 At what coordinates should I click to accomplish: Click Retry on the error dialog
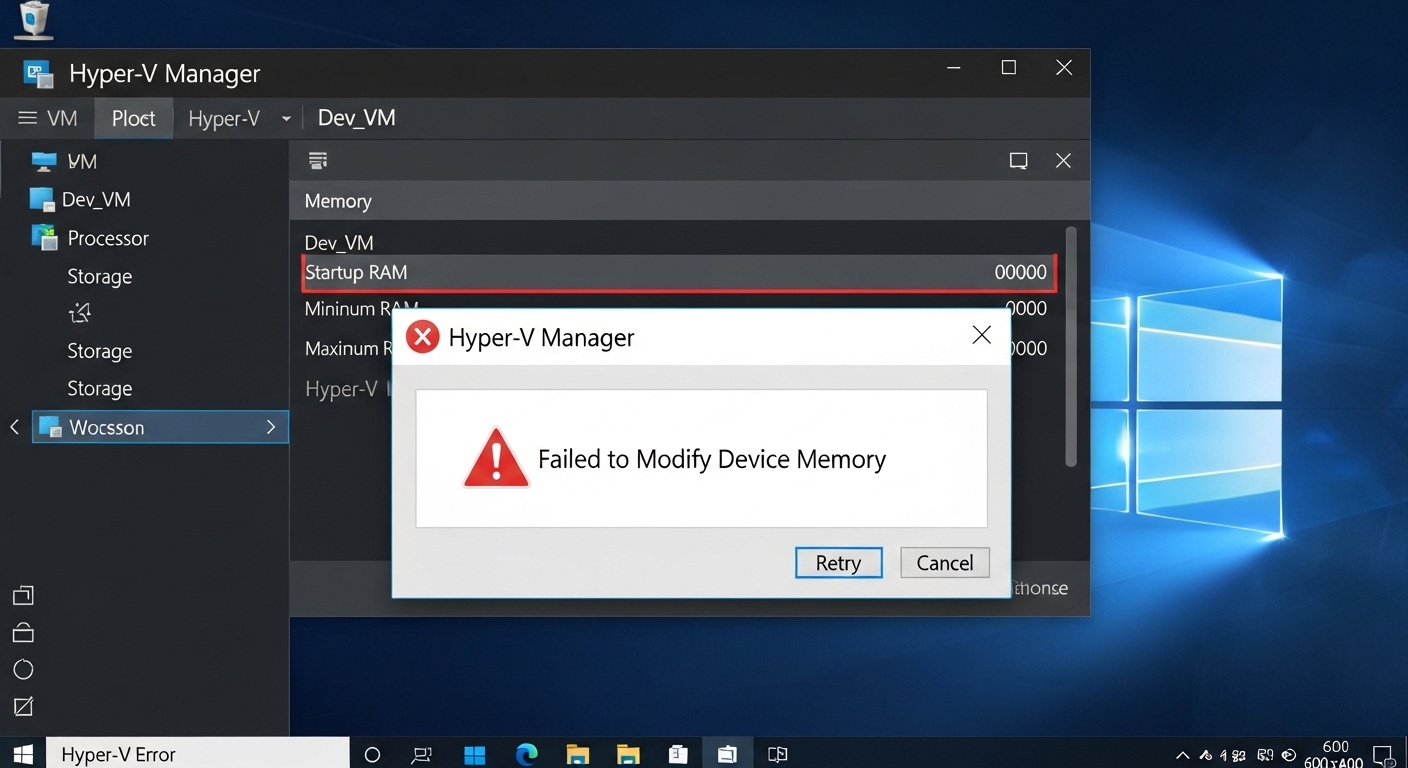click(x=838, y=562)
